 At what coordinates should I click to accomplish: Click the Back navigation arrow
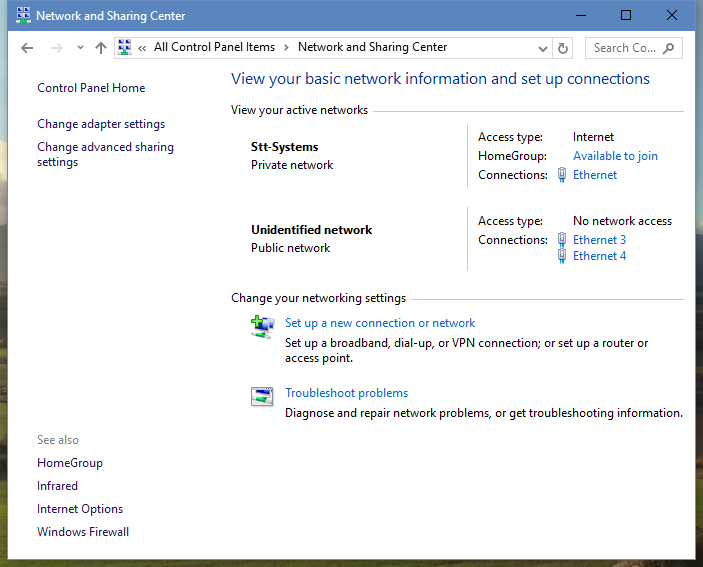[x=27, y=48]
